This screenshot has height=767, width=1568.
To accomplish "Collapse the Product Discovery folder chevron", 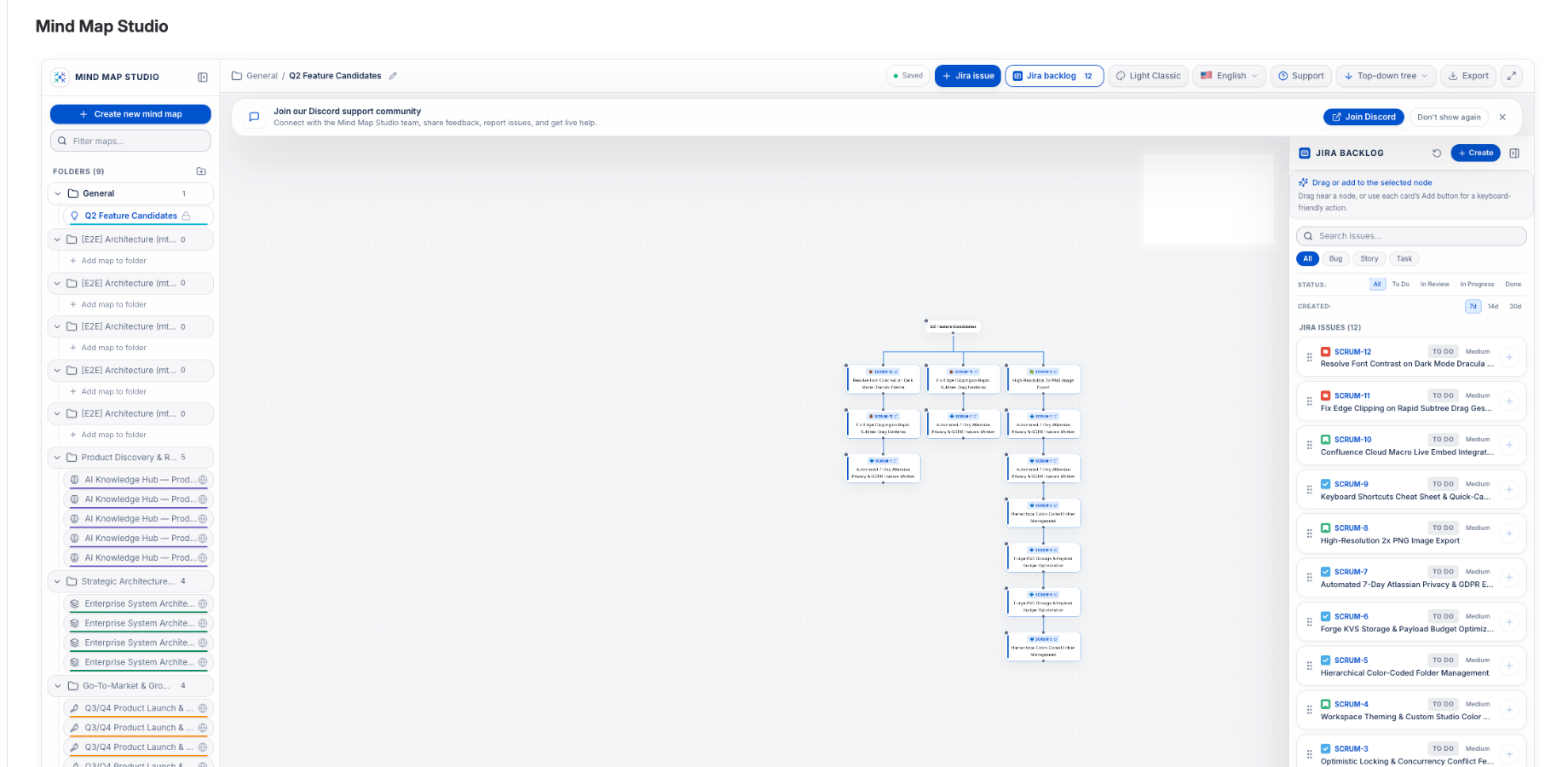I will pyautogui.click(x=58, y=458).
